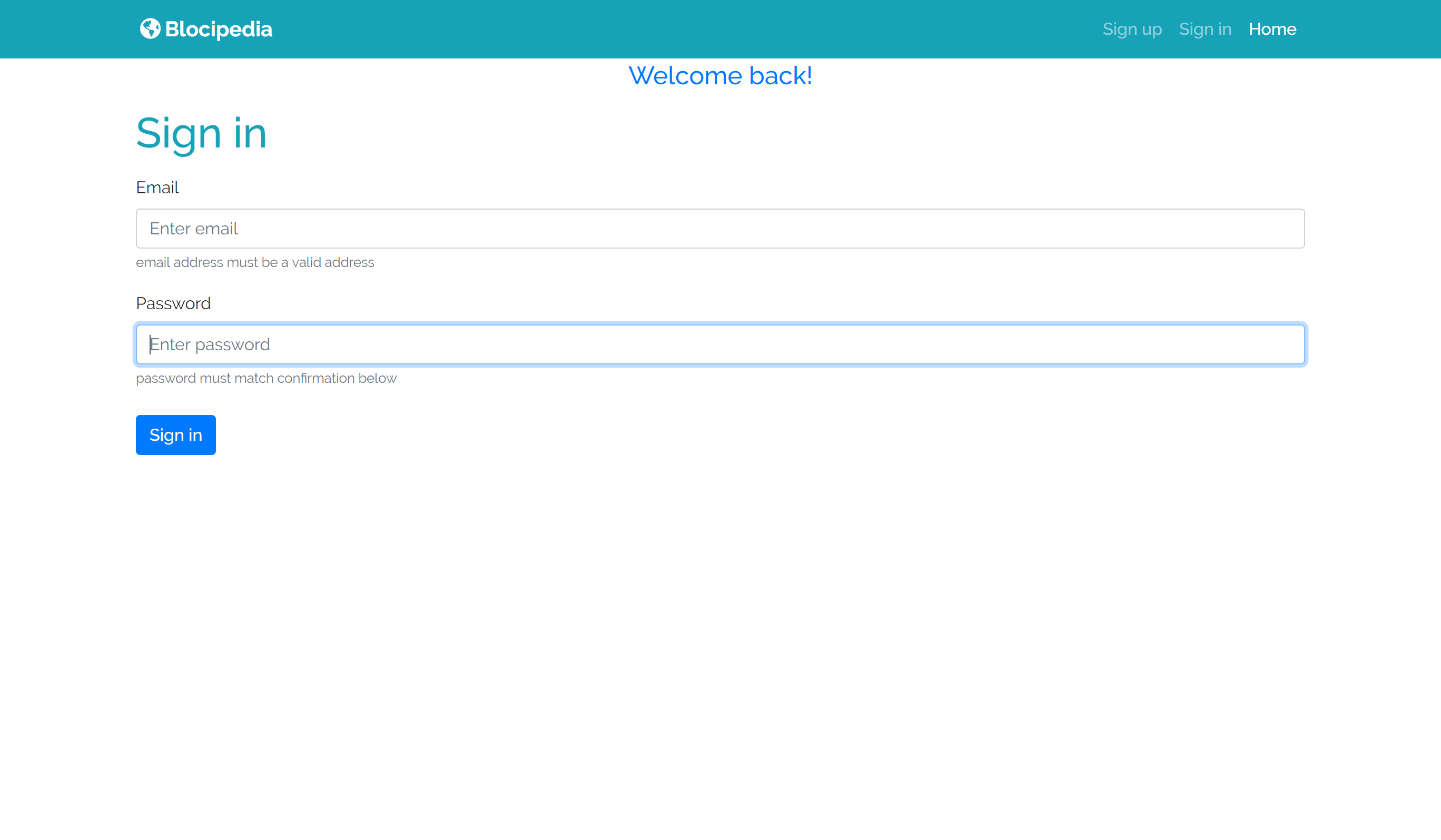Click the email validation hint text
Image resolution: width=1441 pixels, height=840 pixels.
coord(255,262)
